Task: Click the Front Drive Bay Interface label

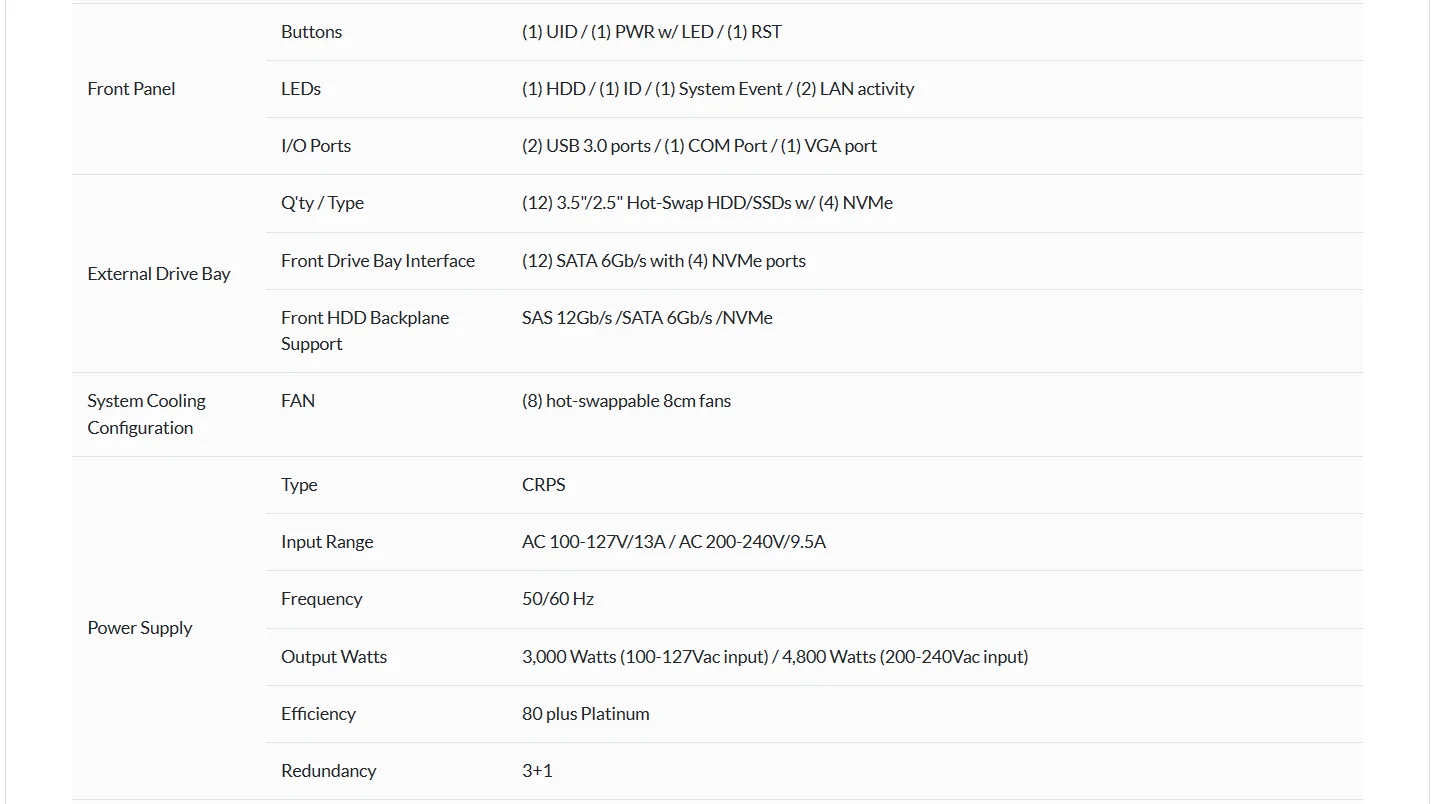Action: click(x=378, y=261)
